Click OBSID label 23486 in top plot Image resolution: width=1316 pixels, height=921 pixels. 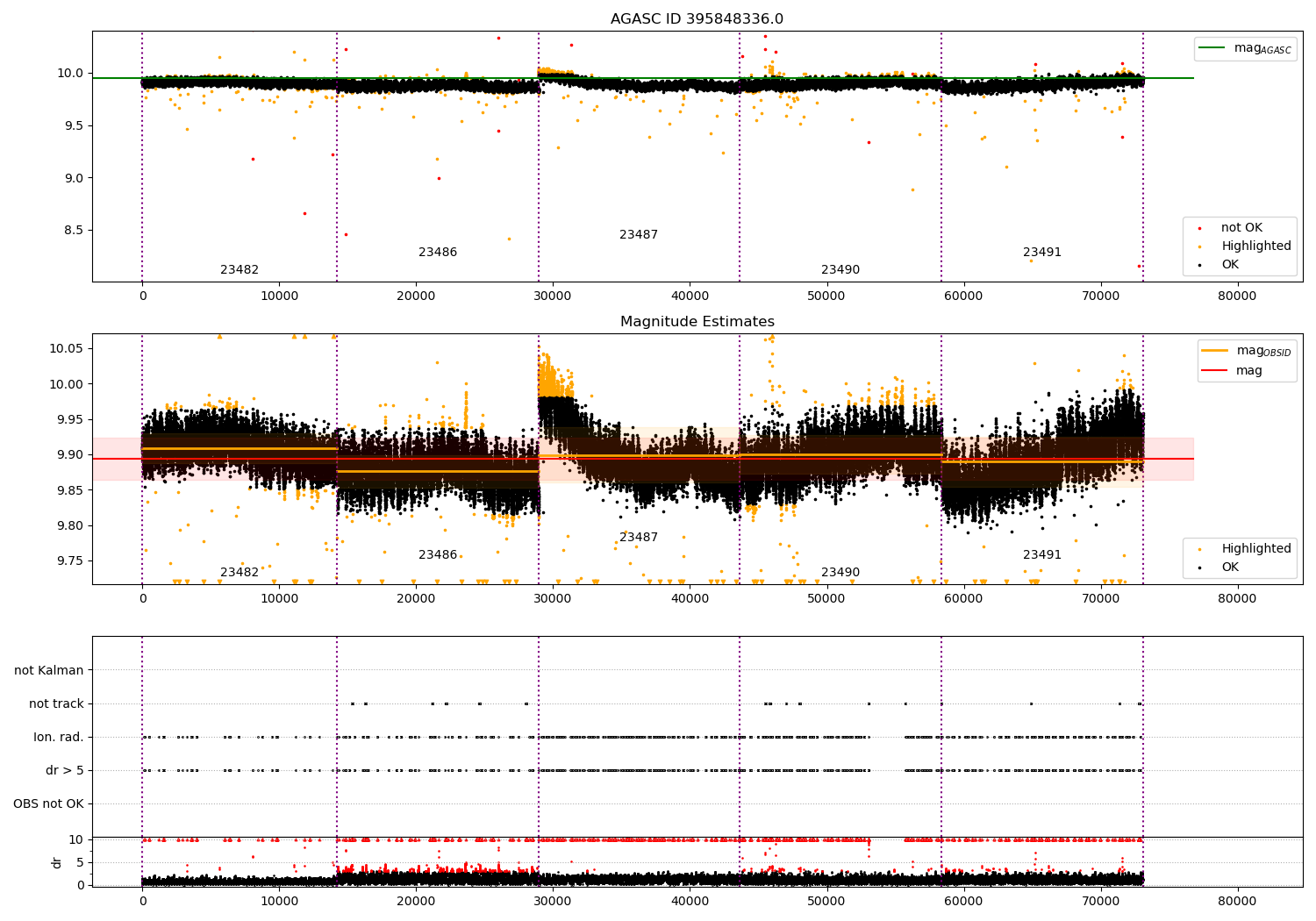[438, 253]
